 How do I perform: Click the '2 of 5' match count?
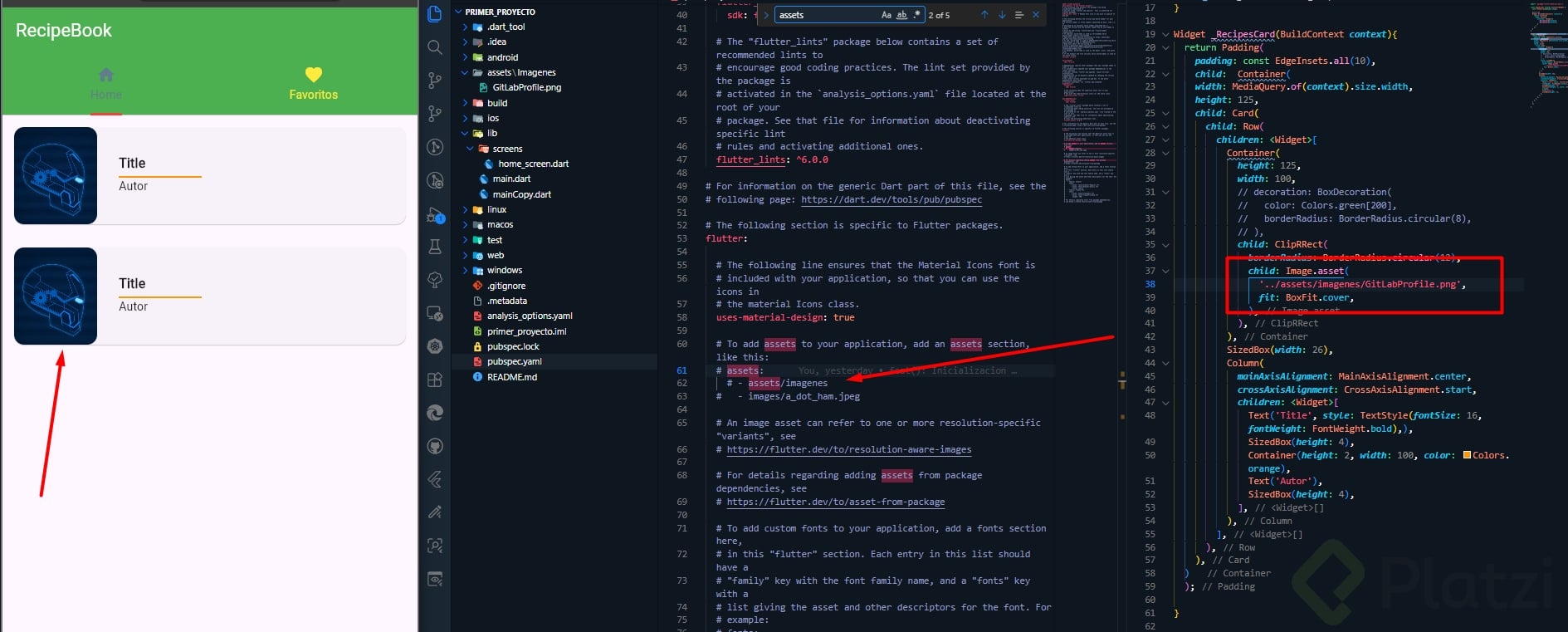(x=939, y=15)
